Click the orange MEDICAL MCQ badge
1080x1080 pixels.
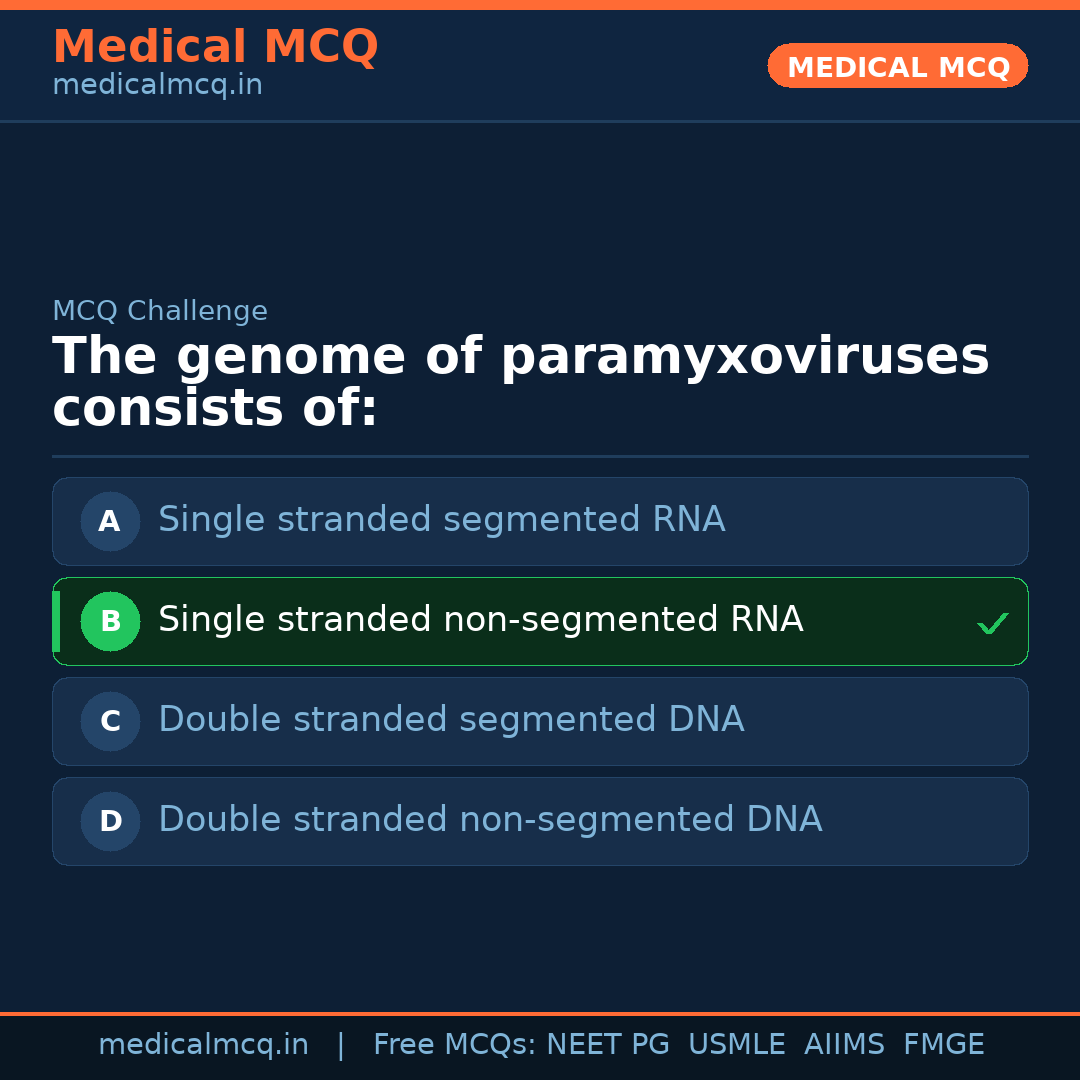tap(898, 67)
